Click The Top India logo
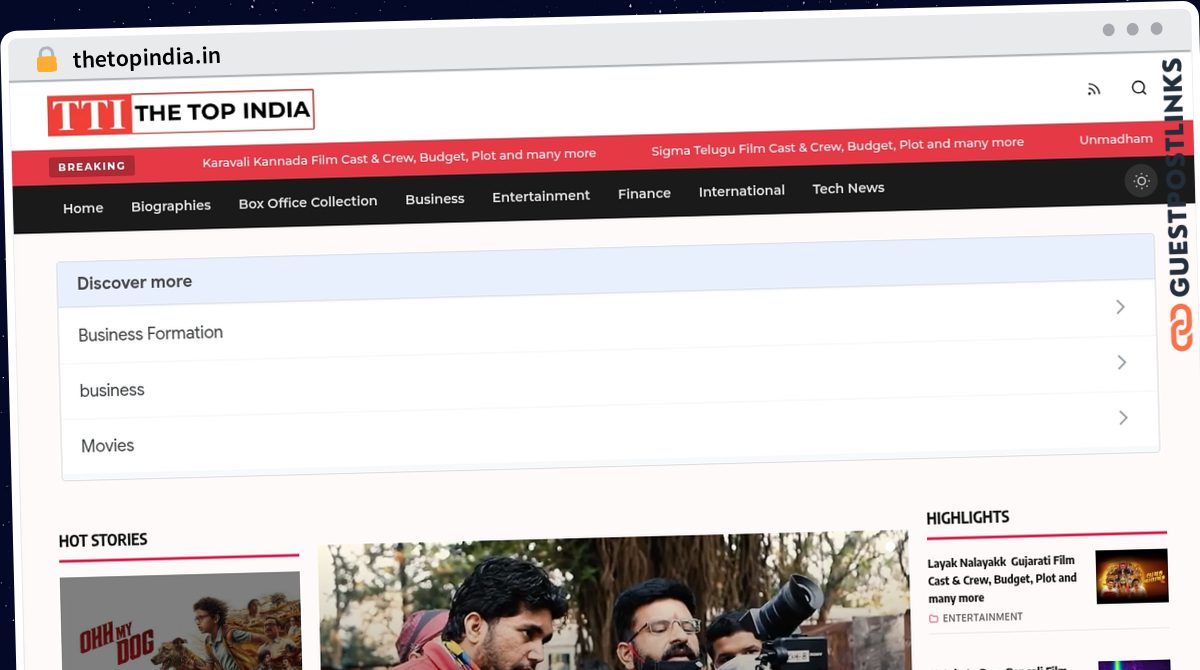1200x670 pixels. (181, 112)
